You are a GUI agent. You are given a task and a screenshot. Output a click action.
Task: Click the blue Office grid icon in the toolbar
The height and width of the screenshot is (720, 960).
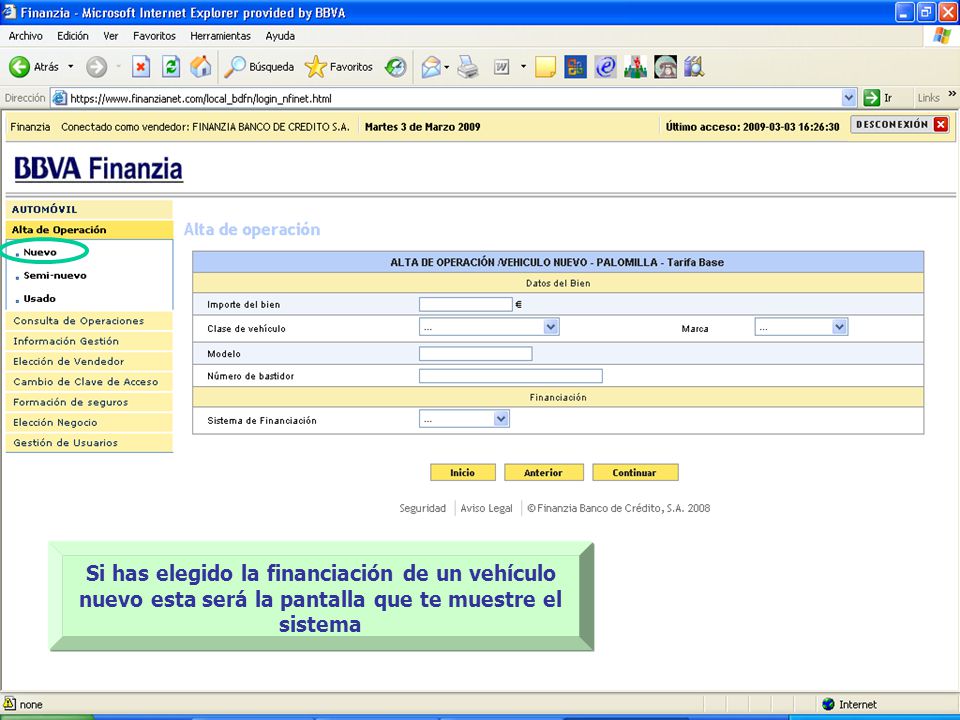575,67
